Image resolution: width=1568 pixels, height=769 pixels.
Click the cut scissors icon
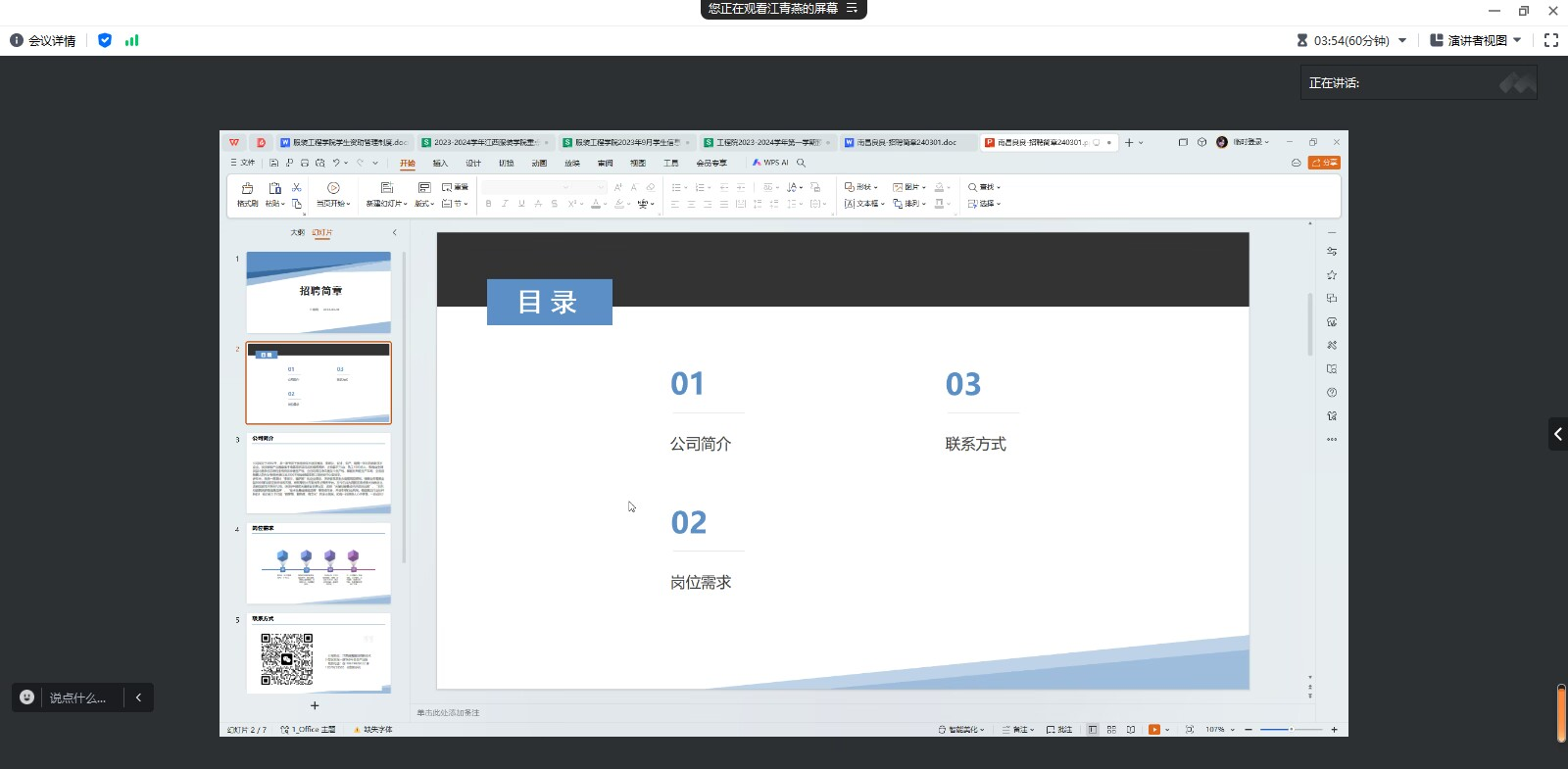pos(296,187)
